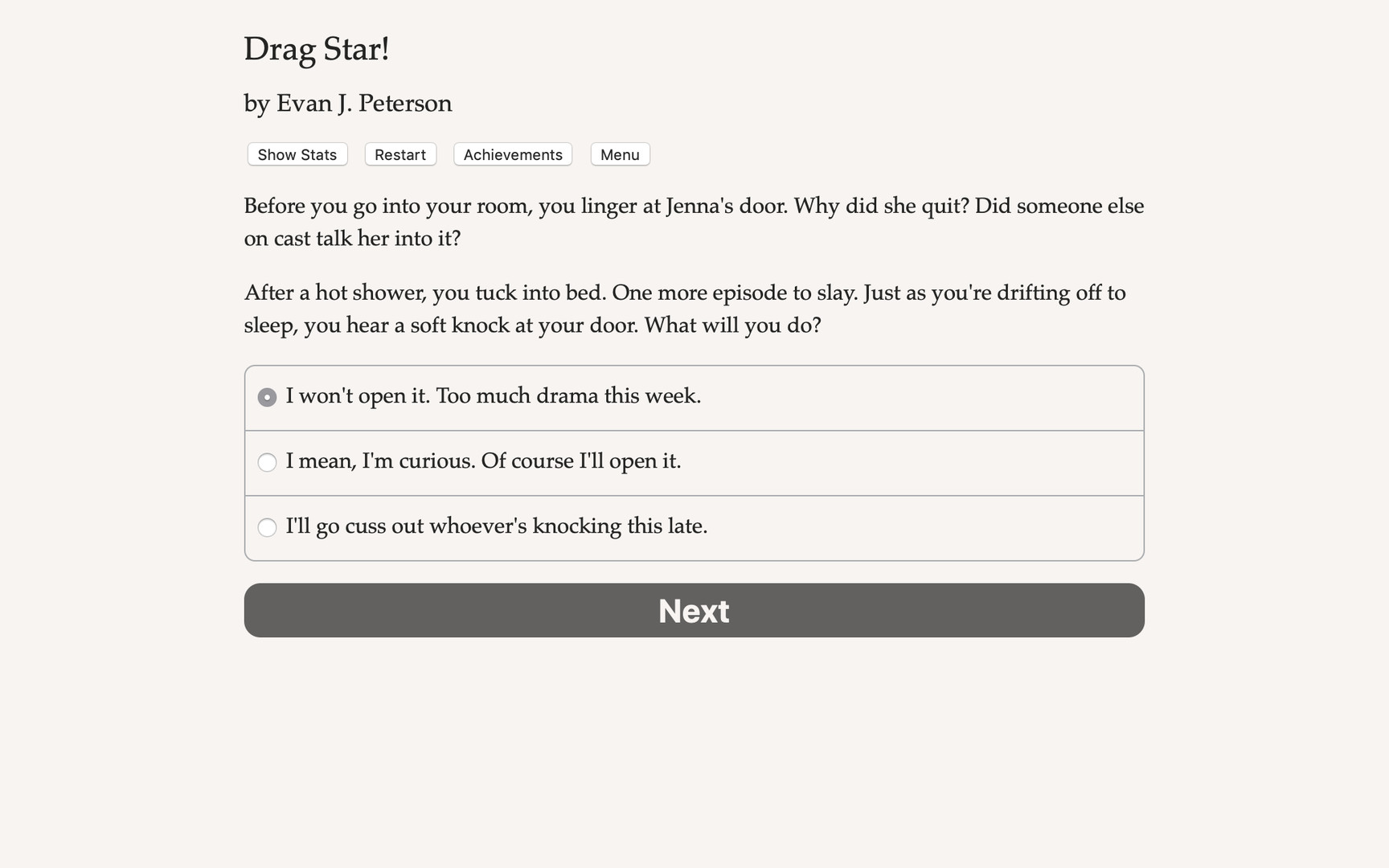
Task: Click Menu to access game options
Action: point(620,154)
